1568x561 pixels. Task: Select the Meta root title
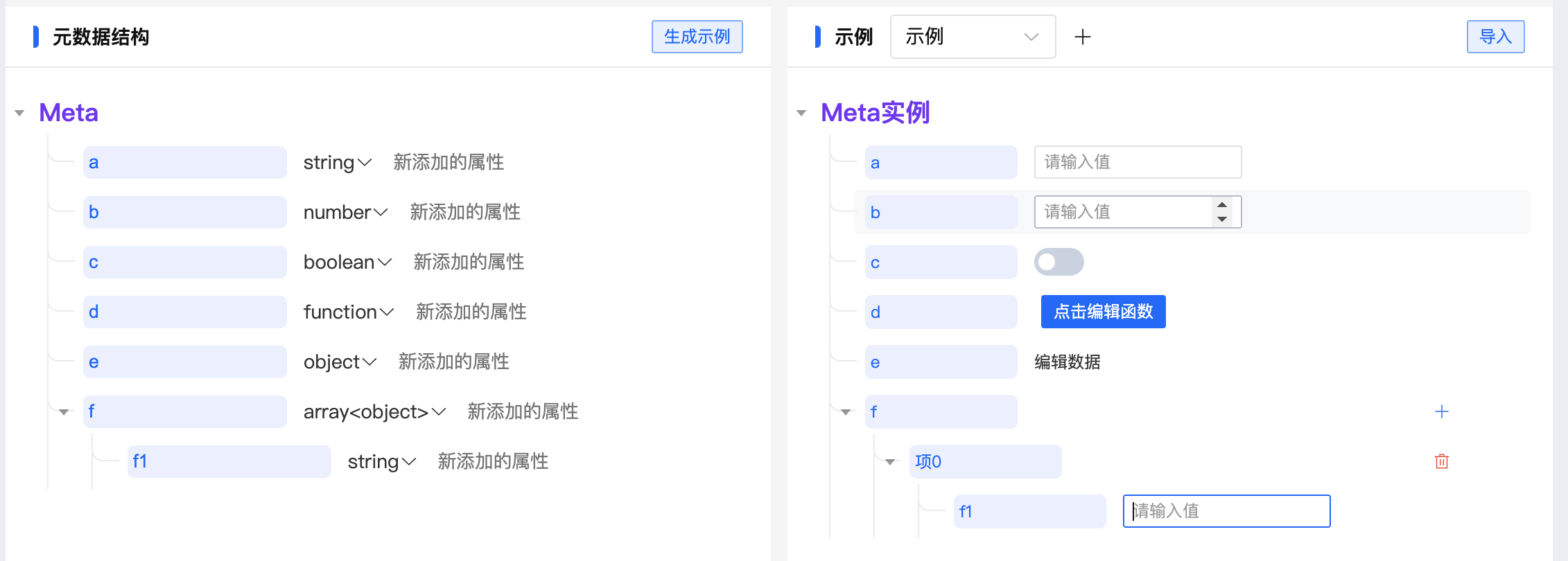coord(69,113)
